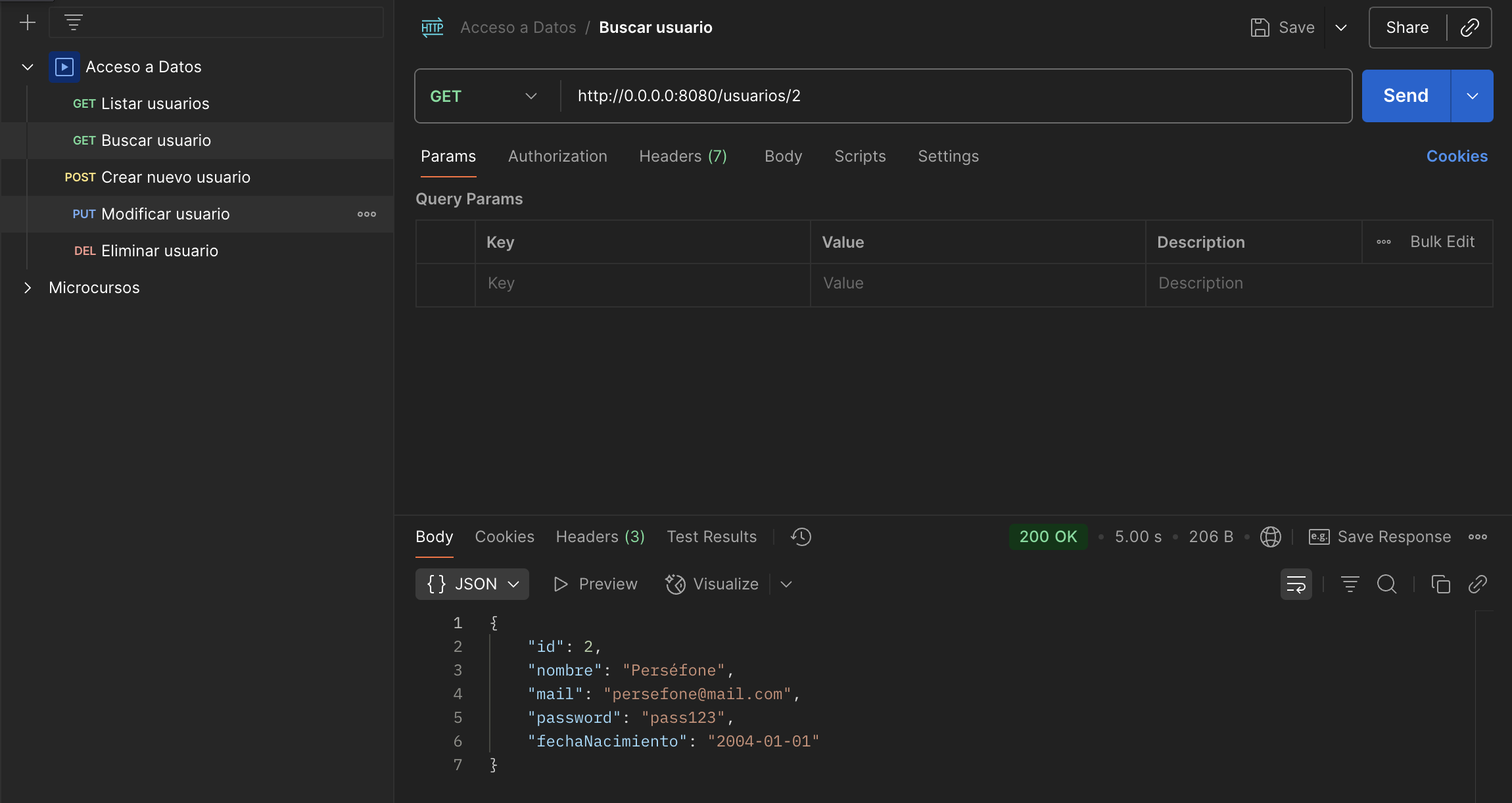Open response more options dots
The image size is (1512, 803).
[1478, 537]
